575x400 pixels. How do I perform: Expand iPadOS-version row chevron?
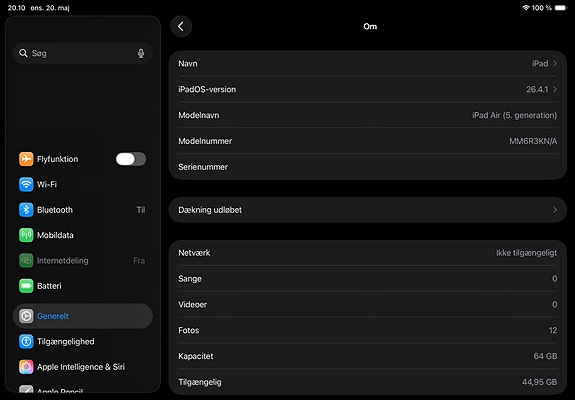tap(555, 89)
